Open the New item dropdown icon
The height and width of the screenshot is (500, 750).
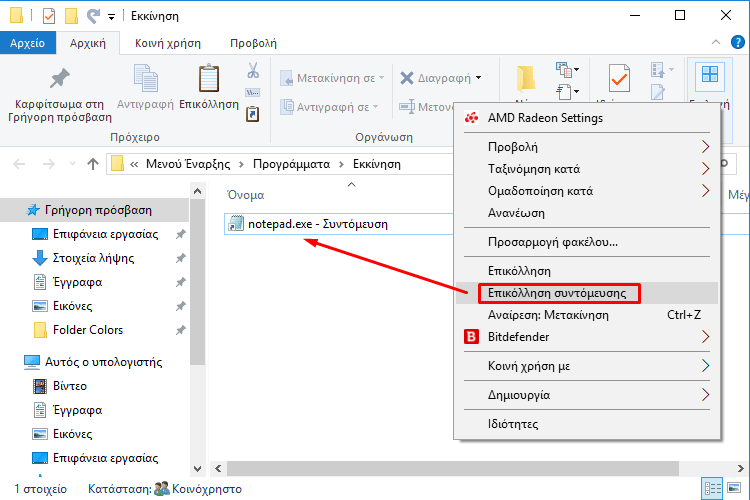point(567,70)
